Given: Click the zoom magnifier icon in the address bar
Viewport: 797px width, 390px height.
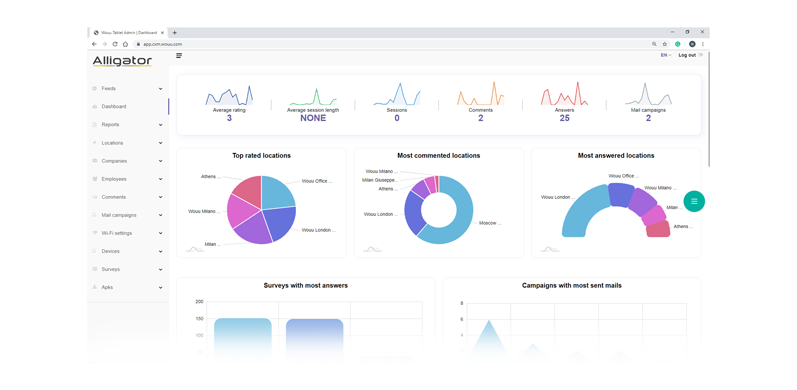Looking at the screenshot, I should coord(654,44).
